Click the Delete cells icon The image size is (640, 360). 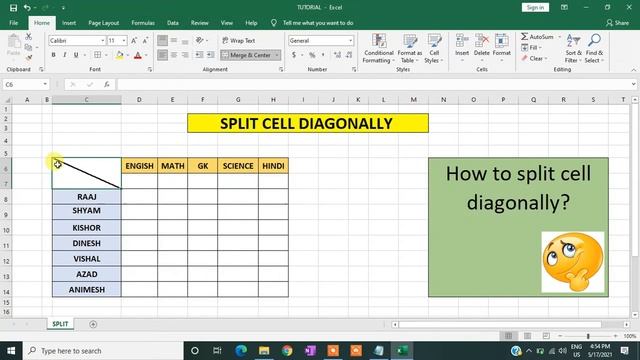pos(482,41)
